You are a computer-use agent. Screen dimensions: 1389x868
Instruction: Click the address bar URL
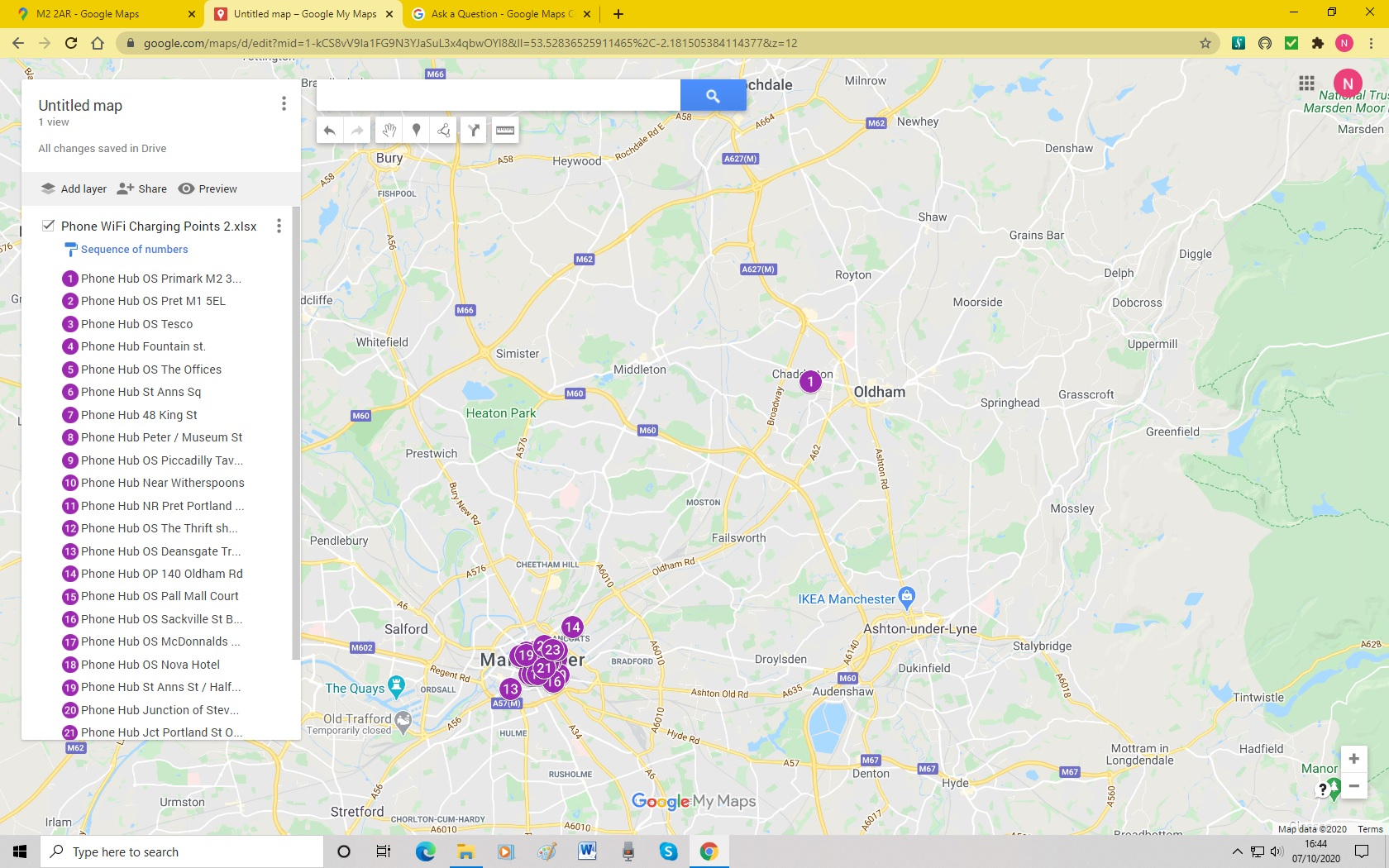coord(470,43)
